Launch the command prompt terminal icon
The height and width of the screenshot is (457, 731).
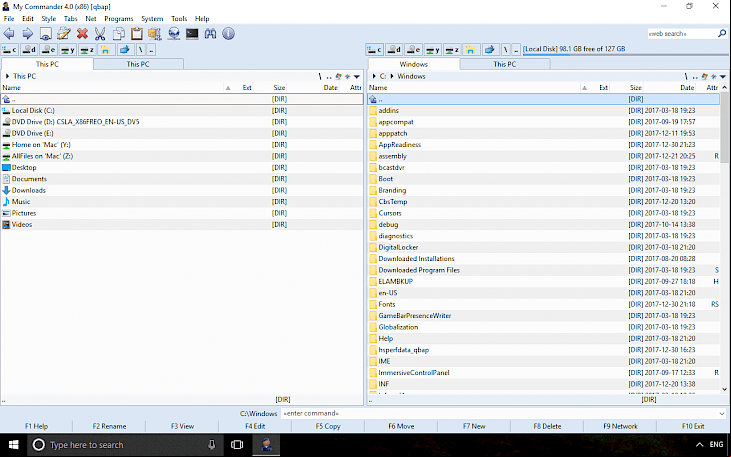click(192, 34)
